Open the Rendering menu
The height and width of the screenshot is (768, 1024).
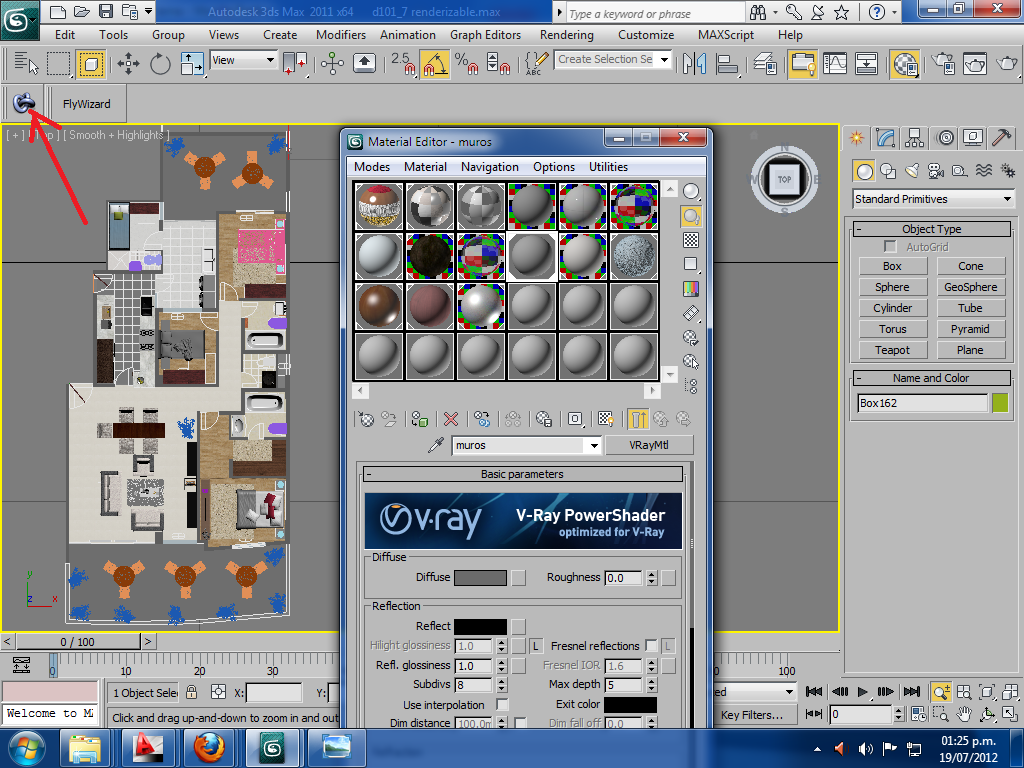pyautogui.click(x=566, y=35)
